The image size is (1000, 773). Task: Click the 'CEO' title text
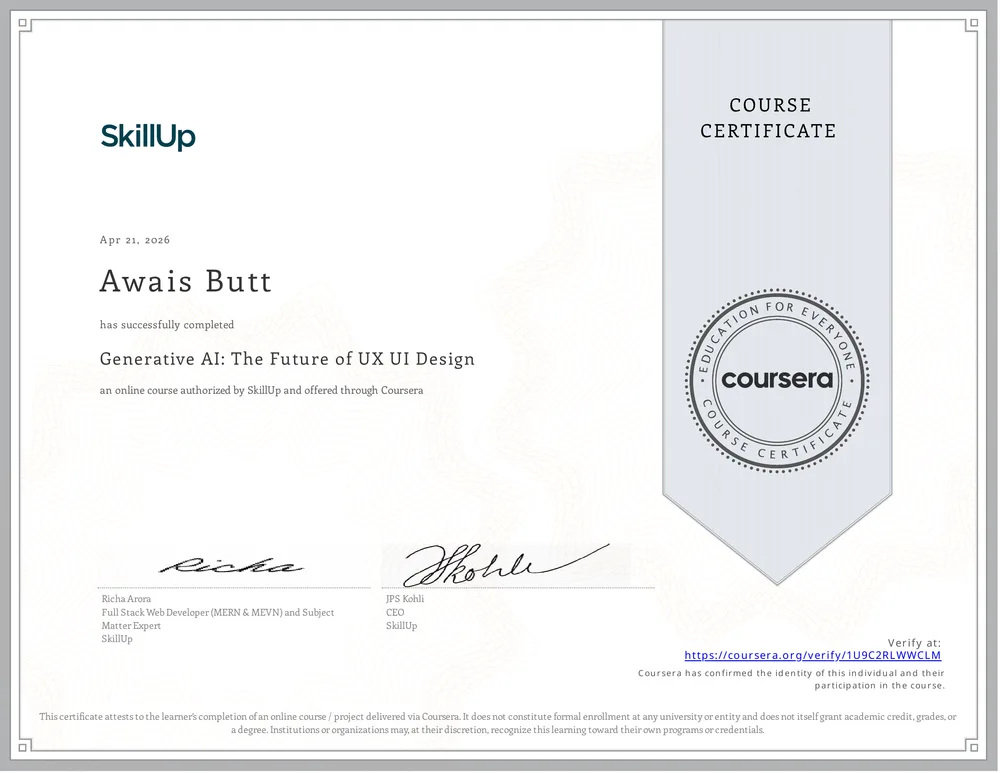[x=395, y=612]
